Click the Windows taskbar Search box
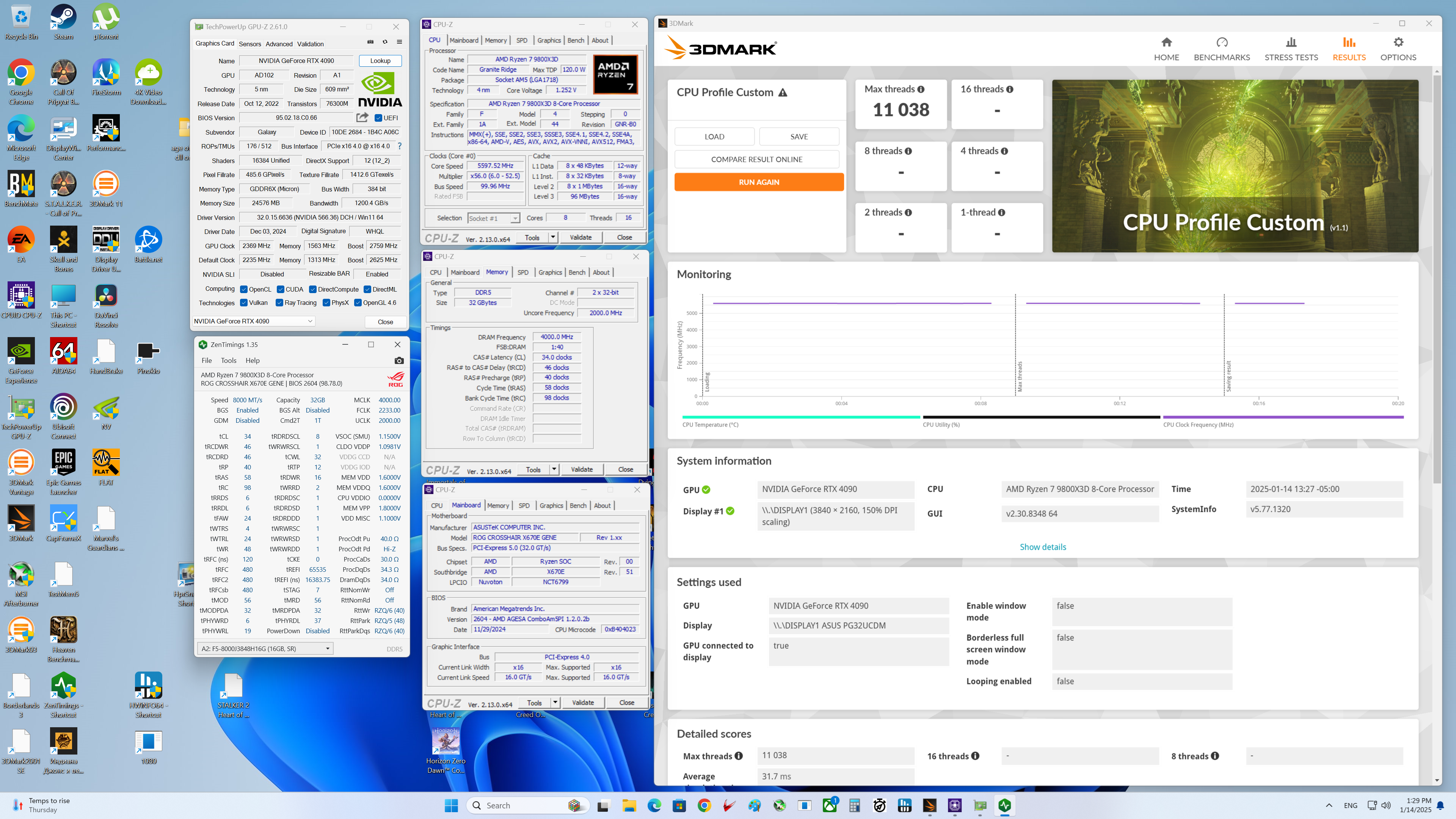1456x819 pixels. (528, 805)
